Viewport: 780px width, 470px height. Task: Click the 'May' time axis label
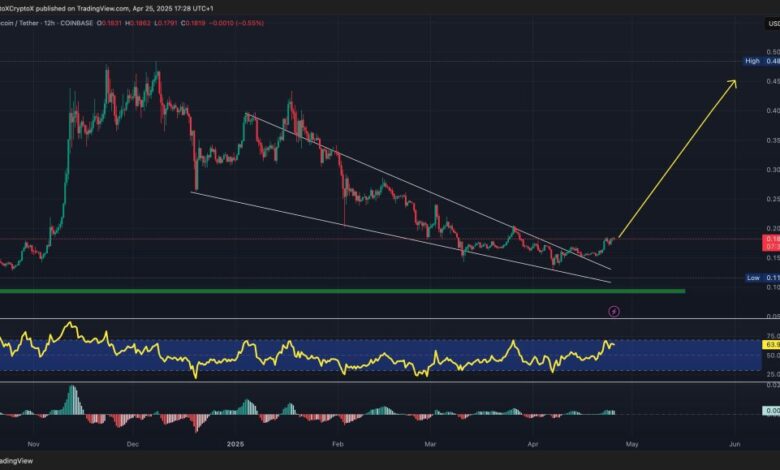coord(632,444)
